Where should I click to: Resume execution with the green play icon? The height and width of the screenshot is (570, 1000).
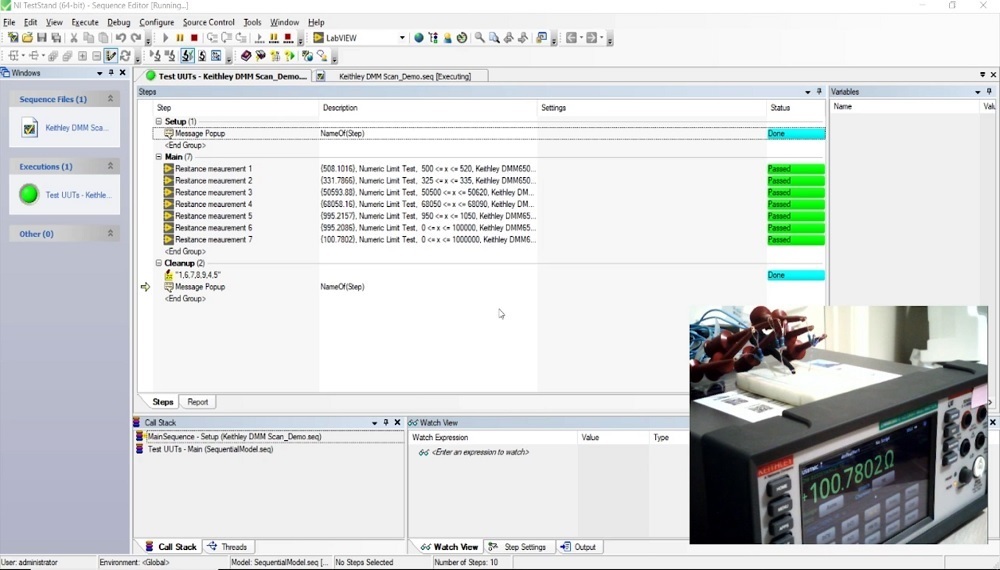166,38
